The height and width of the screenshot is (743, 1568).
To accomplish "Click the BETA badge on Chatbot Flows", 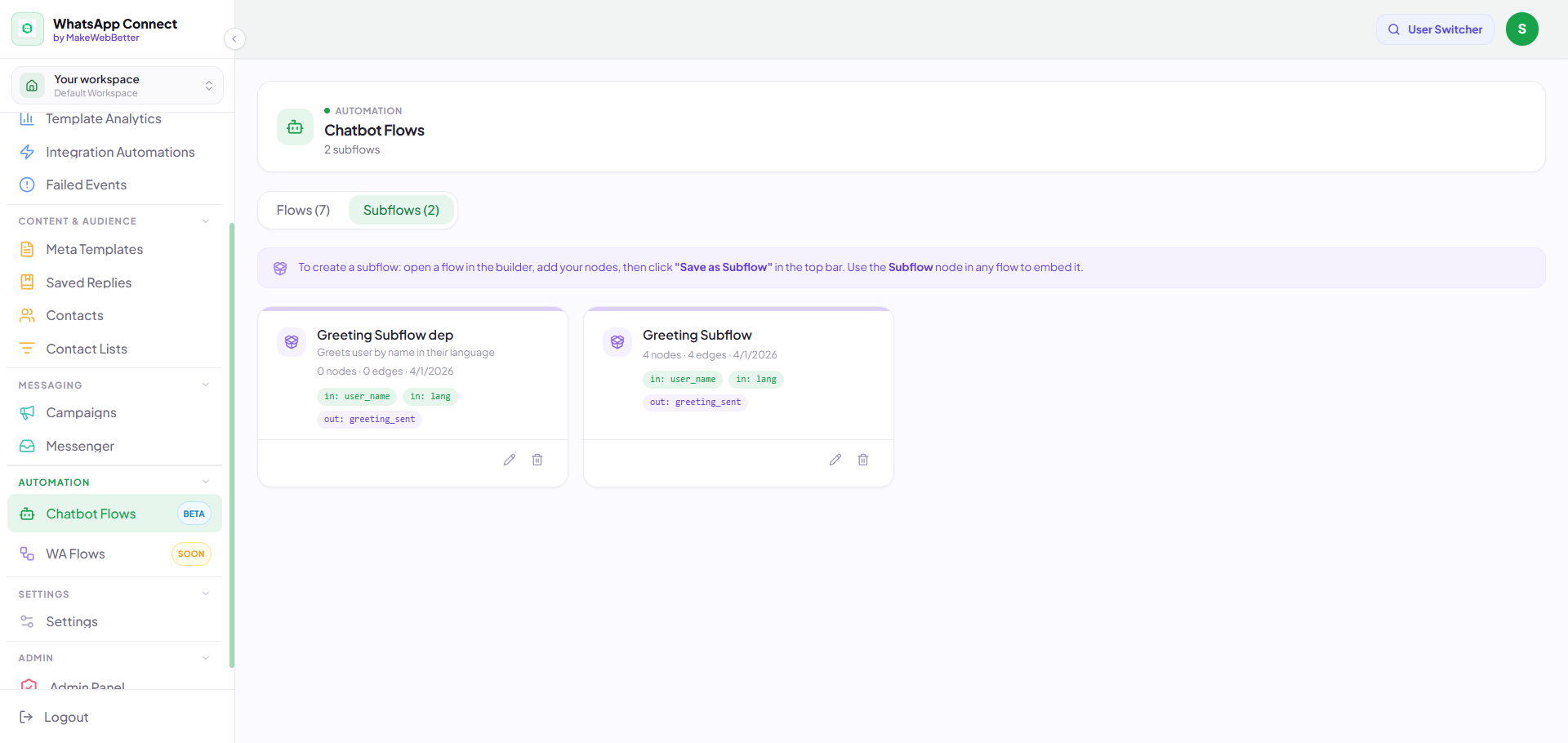I will (194, 514).
